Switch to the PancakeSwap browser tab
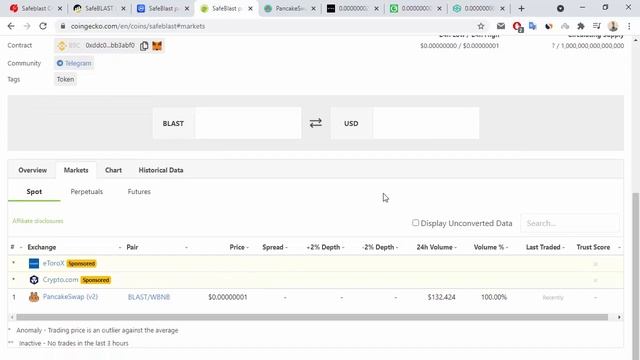The image size is (640, 360). (290, 8)
